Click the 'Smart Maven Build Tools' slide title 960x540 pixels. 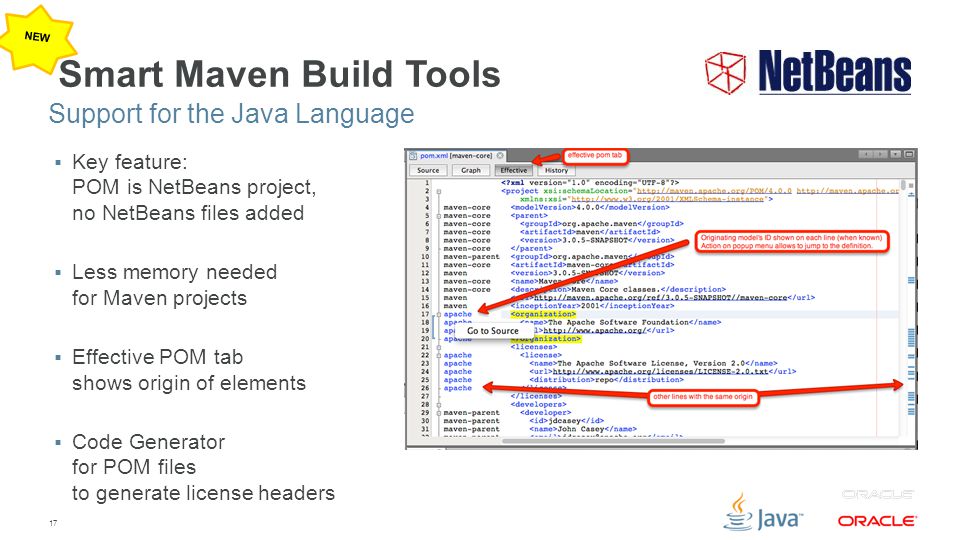click(280, 75)
